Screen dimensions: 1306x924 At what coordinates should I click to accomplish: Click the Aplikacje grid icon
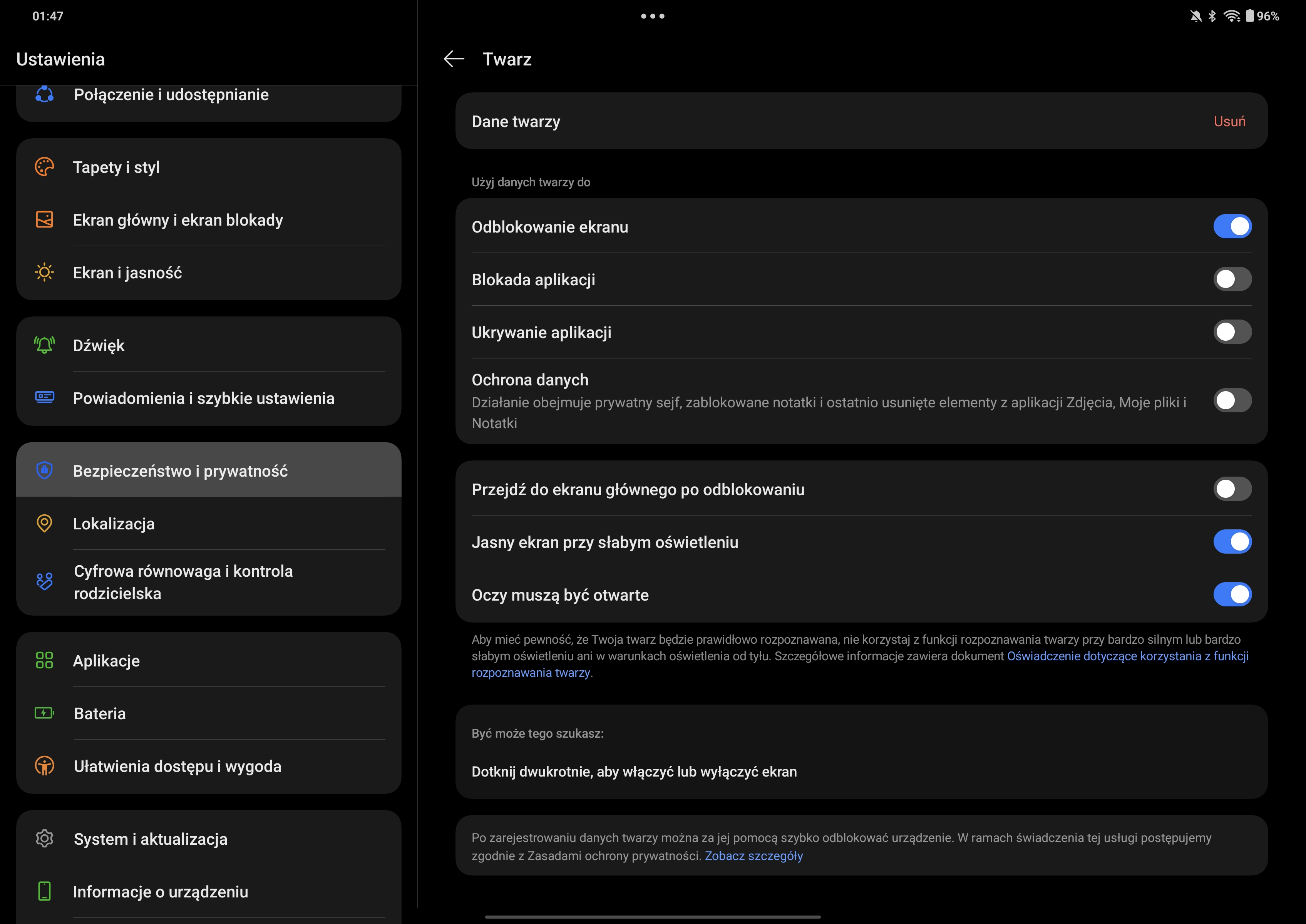[44, 660]
